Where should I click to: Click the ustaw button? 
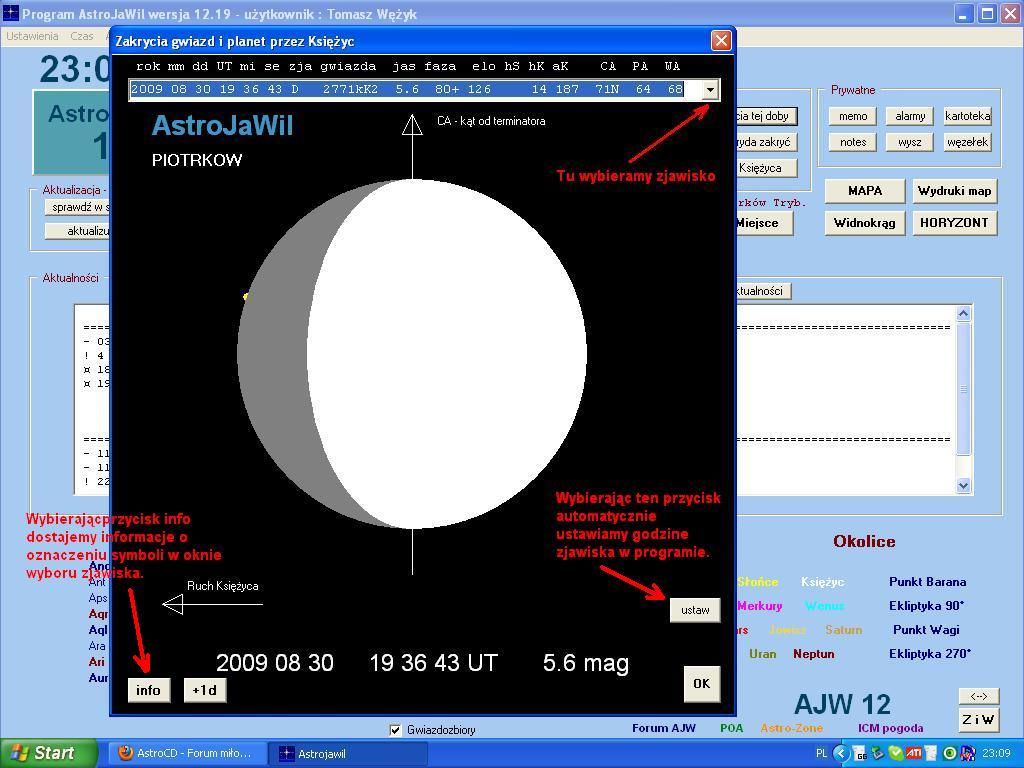coord(695,610)
